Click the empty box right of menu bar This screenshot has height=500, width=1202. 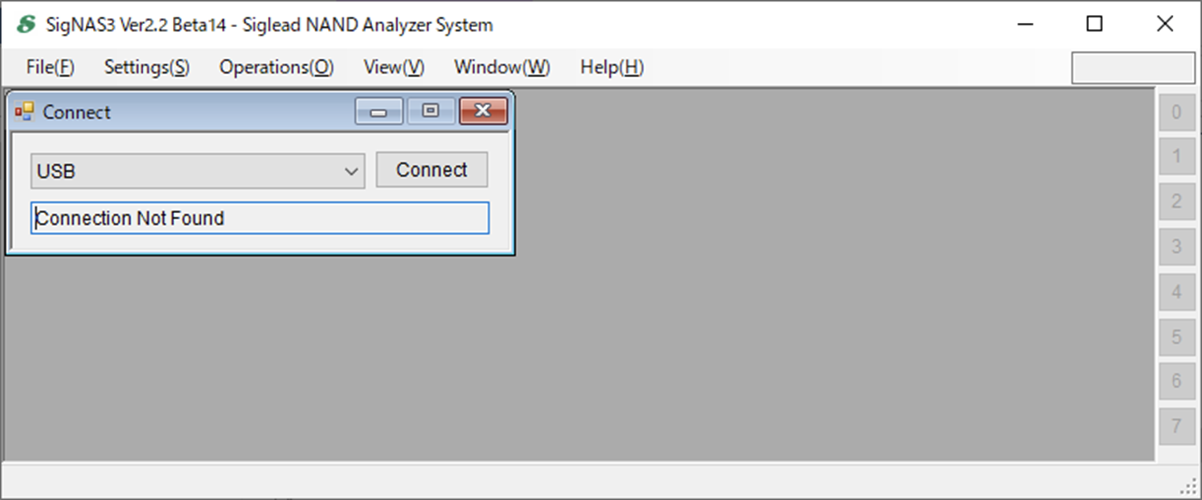tap(1132, 68)
